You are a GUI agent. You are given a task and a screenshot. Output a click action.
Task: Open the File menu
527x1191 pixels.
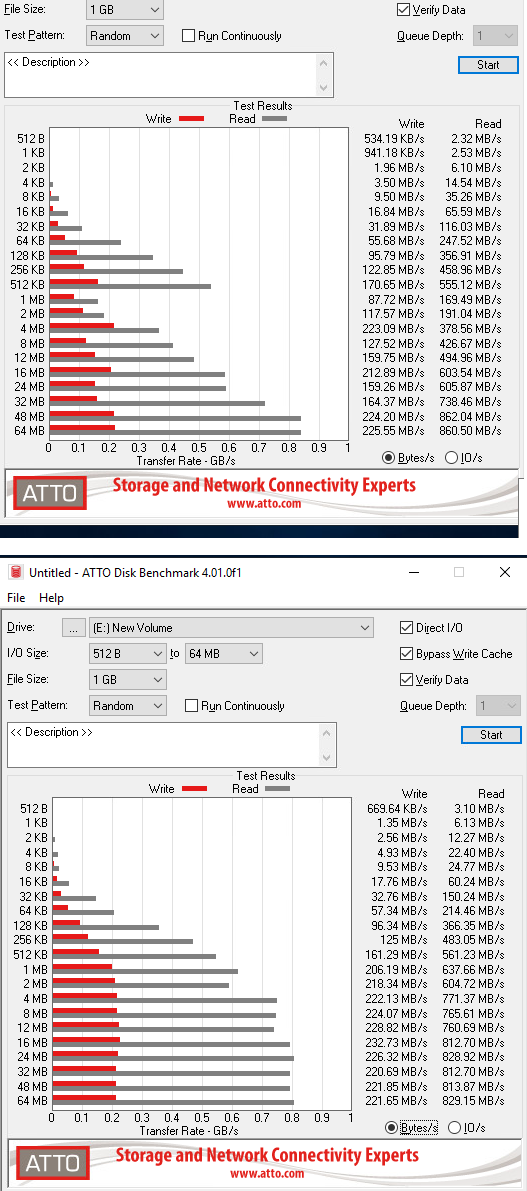click(x=16, y=598)
